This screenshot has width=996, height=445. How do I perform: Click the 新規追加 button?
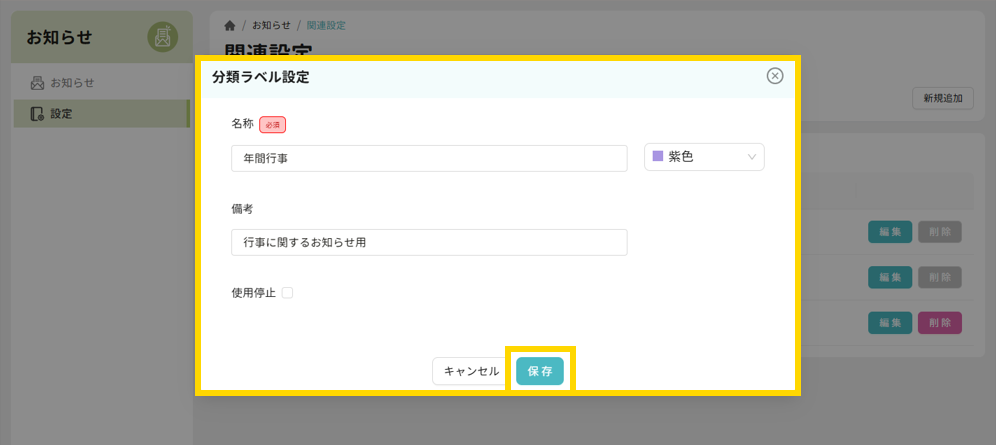click(x=942, y=99)
